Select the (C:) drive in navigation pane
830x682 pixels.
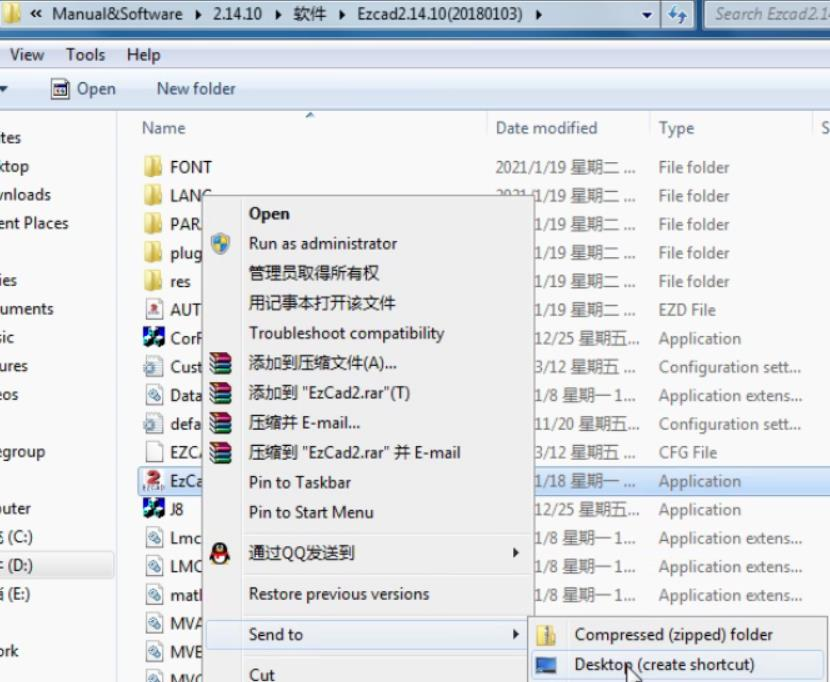point(16,537)
